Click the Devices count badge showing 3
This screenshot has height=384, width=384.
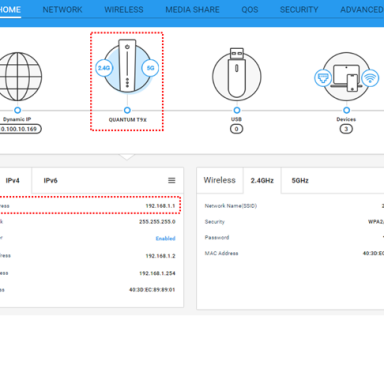tap(346, 129)
